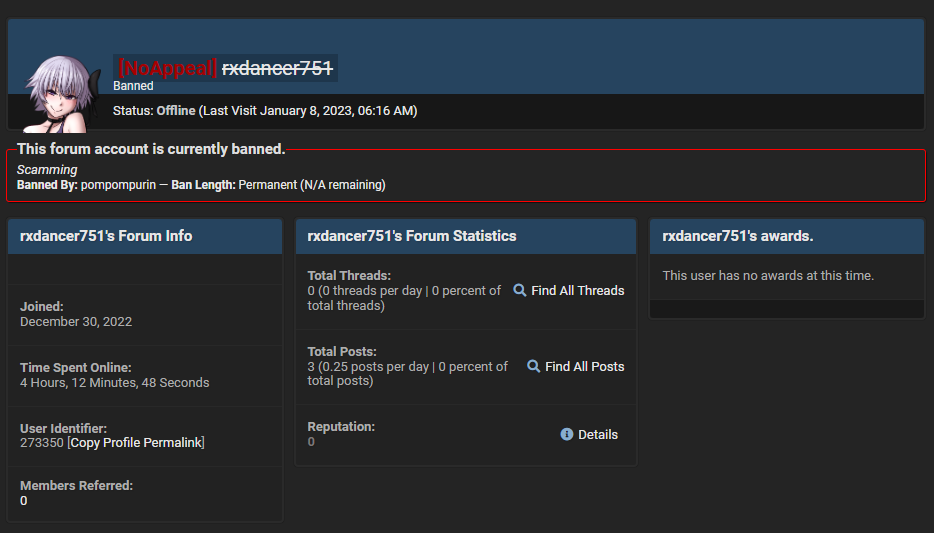
Task: View reputation Details link
Action: [x=597, y=435]
